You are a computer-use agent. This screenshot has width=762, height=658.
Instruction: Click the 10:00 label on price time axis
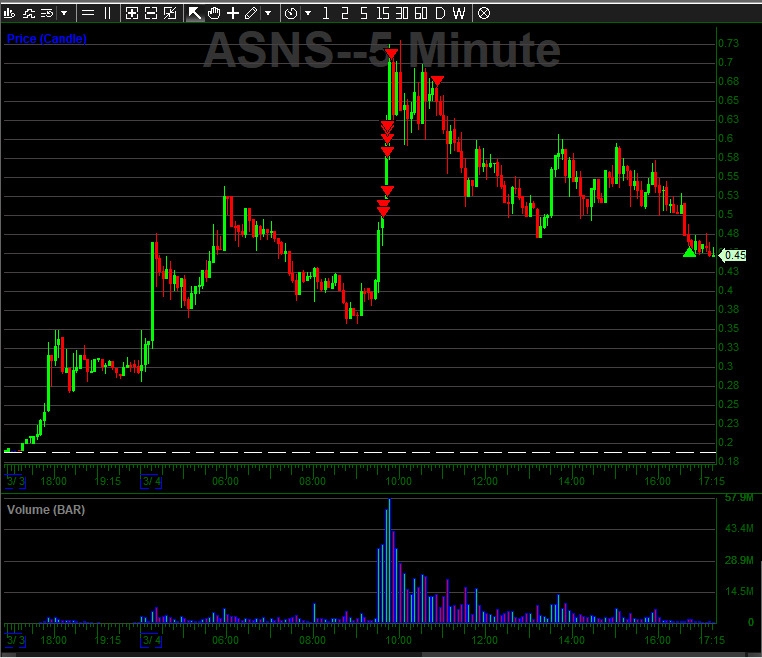tap(398, 482)
